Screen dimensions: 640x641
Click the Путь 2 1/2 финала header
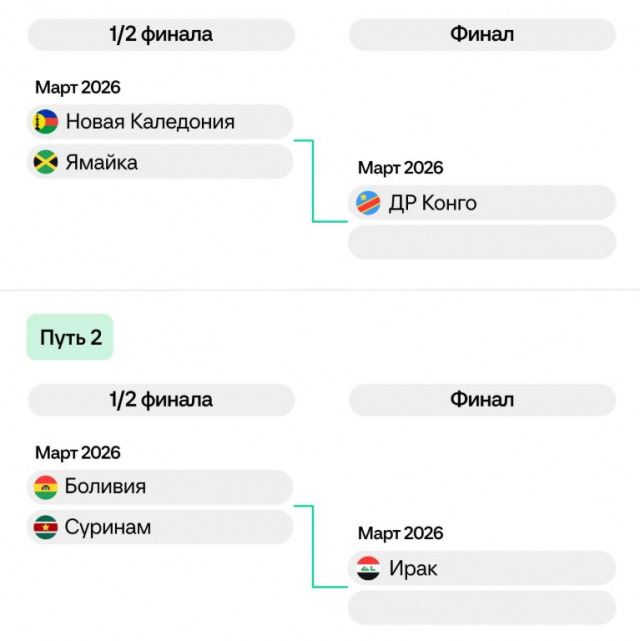[x=160, y=400]
